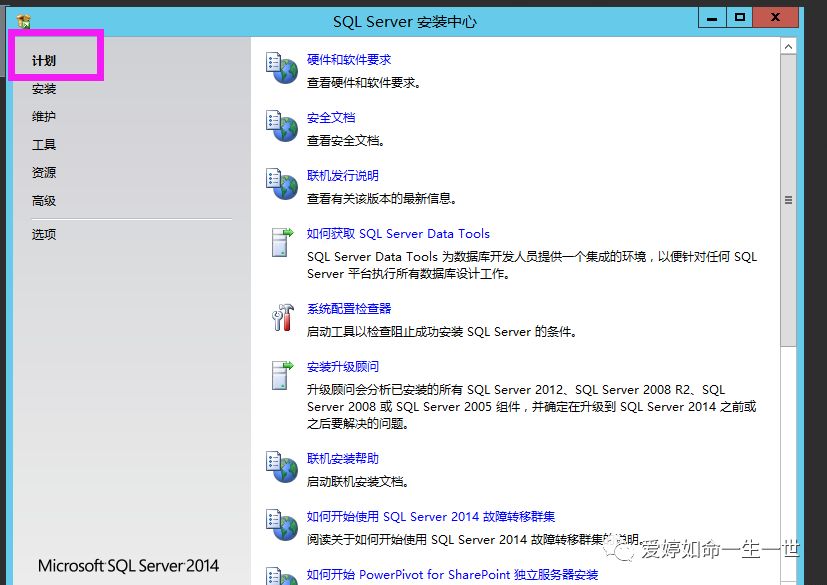Open 如何开始 PowerPivot for SharePoint 独立服务器安装 link

click(453, 574)
